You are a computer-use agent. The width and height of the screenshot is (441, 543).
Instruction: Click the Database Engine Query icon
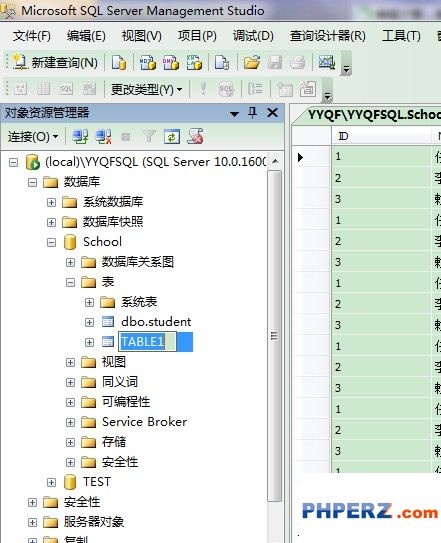119,63
